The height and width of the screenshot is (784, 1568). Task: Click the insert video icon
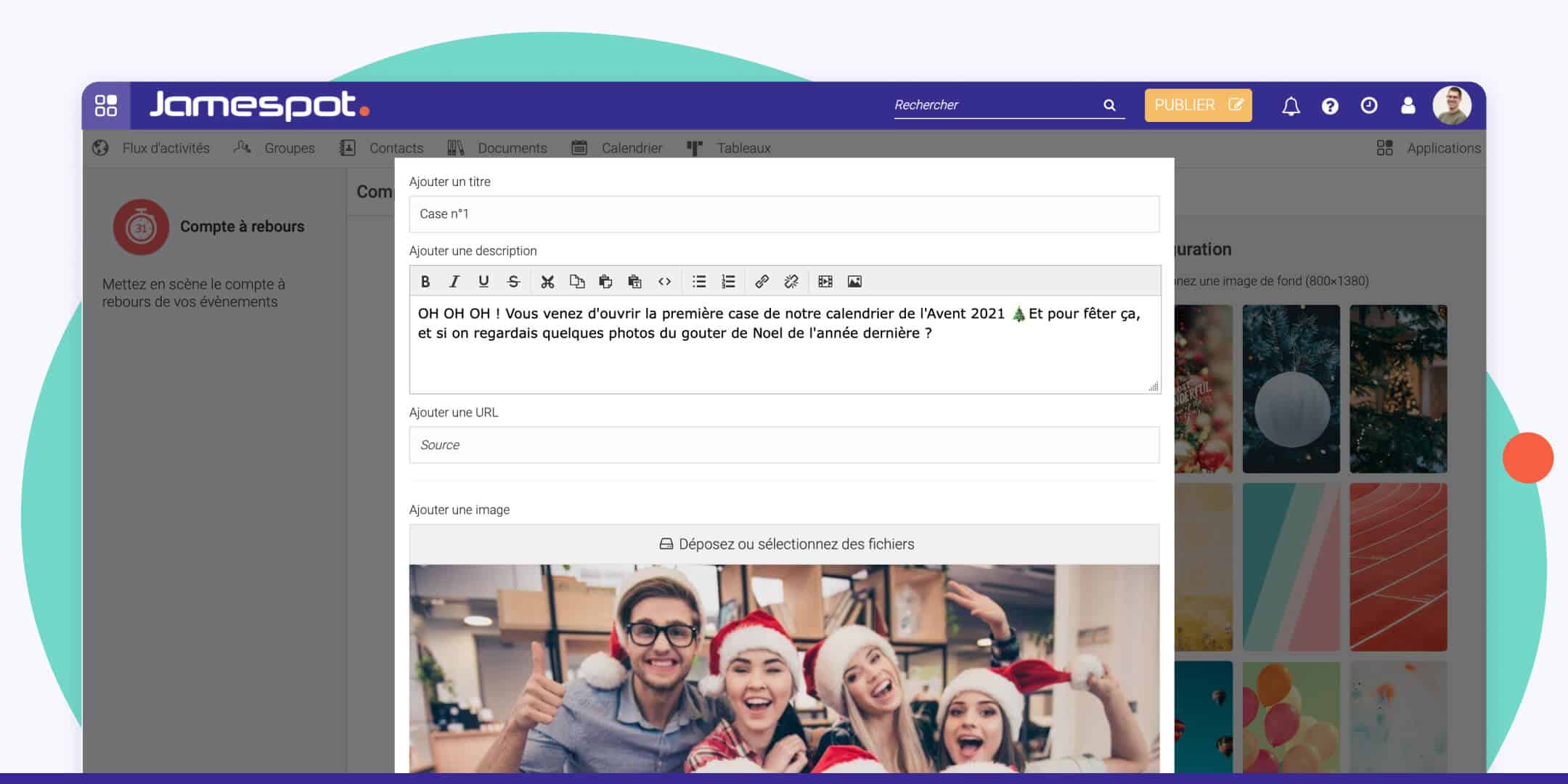coord(825,282)
